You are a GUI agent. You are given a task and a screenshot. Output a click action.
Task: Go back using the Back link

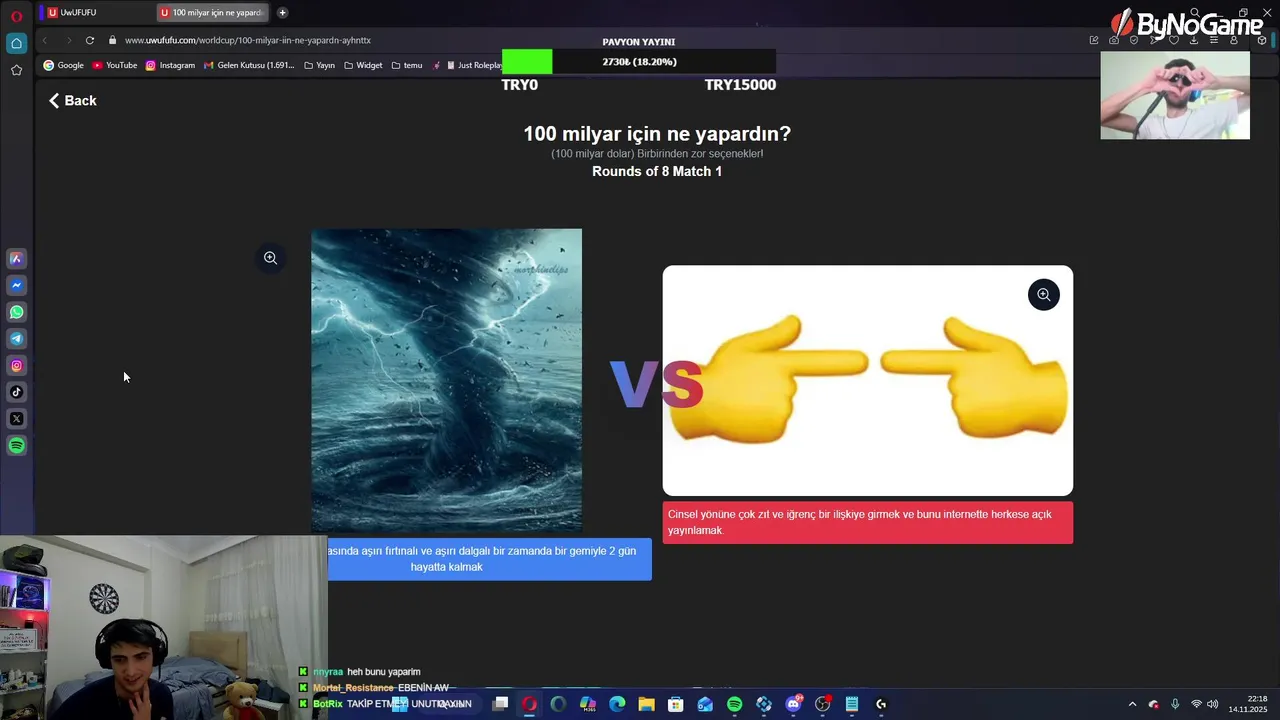tap(73, 100)
